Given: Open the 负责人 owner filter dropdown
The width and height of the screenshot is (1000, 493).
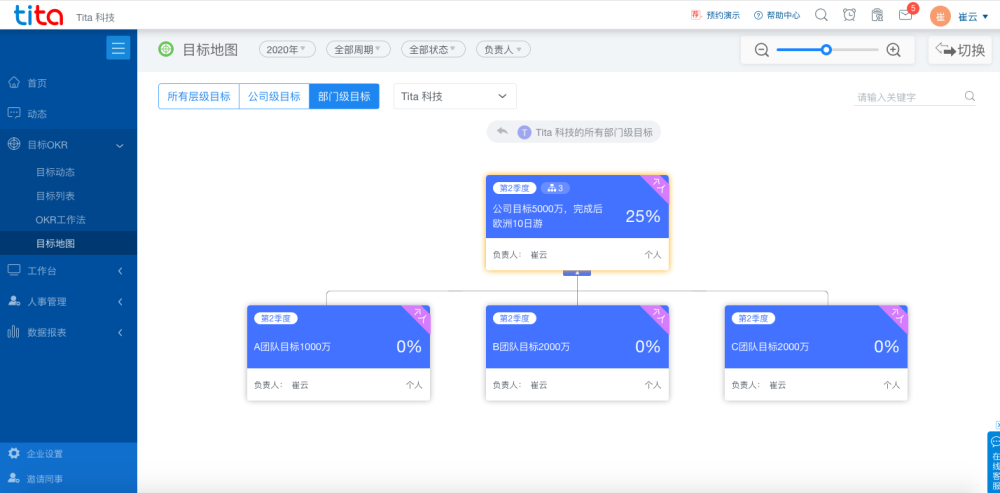Looking at the screenshot, I should [503, 49].
